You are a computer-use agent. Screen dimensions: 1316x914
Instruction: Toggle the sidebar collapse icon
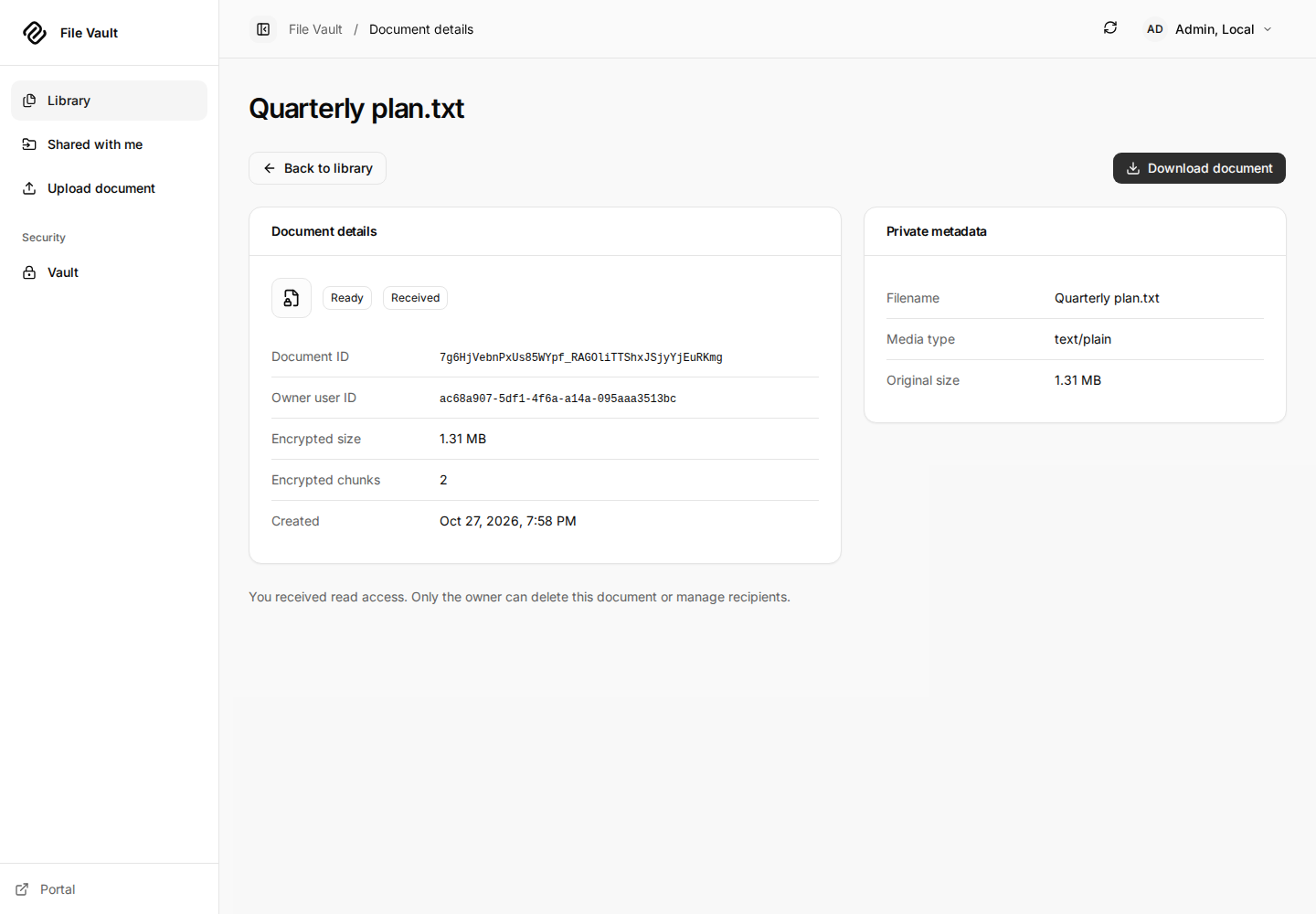coord(263,29)
